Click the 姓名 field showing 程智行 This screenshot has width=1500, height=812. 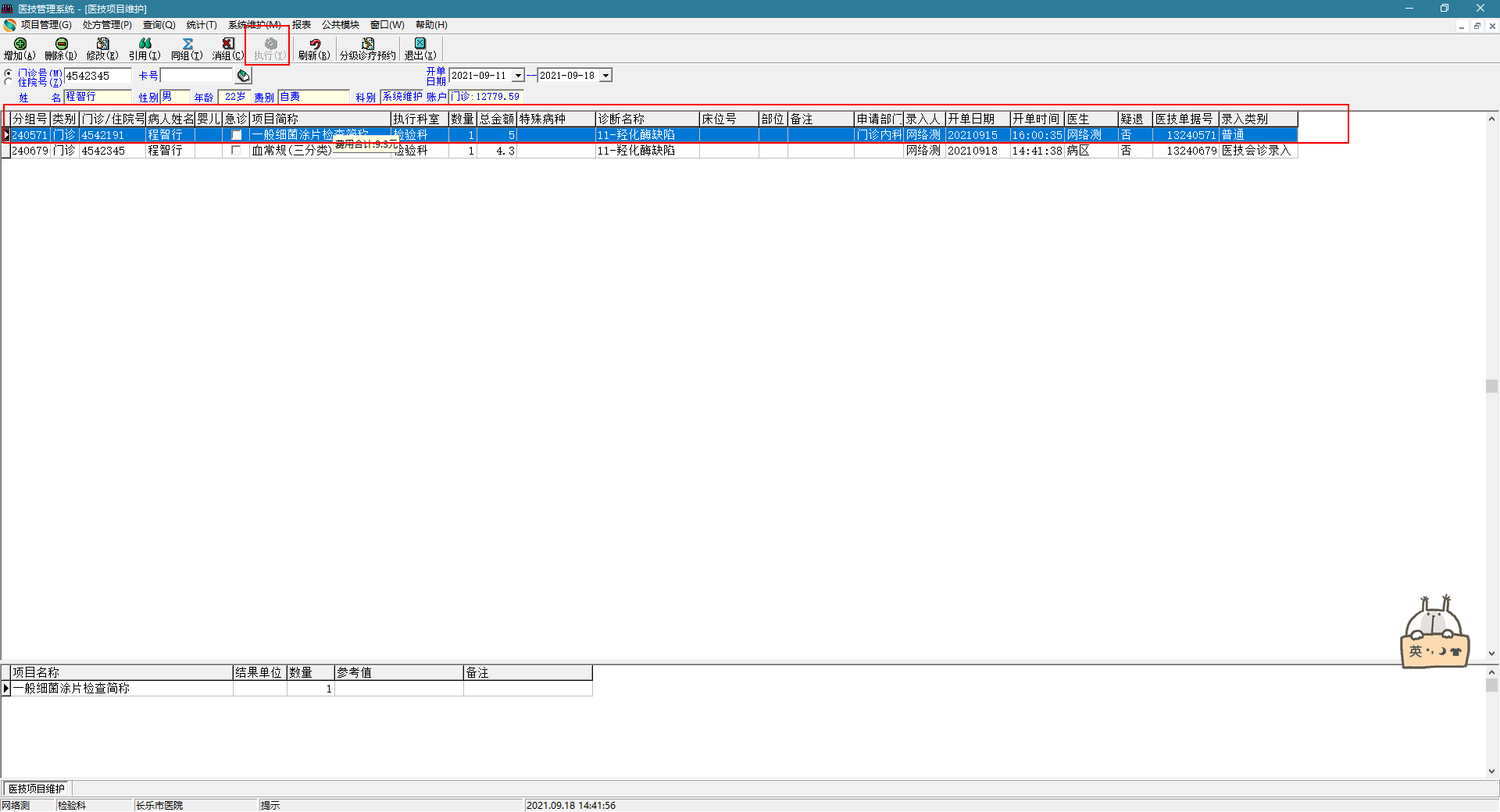point(98,97)
